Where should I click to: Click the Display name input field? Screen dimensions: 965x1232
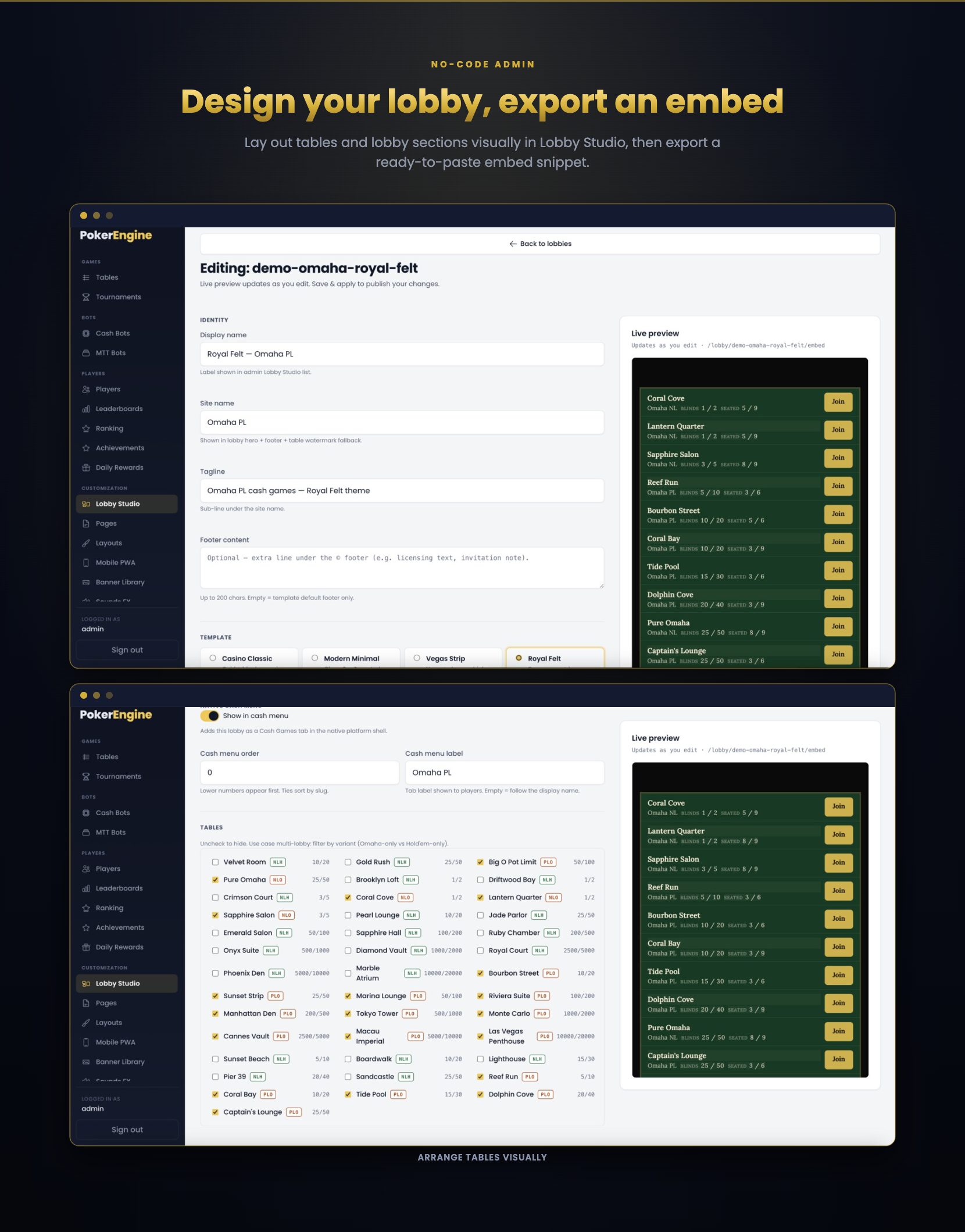pos(402,354)
